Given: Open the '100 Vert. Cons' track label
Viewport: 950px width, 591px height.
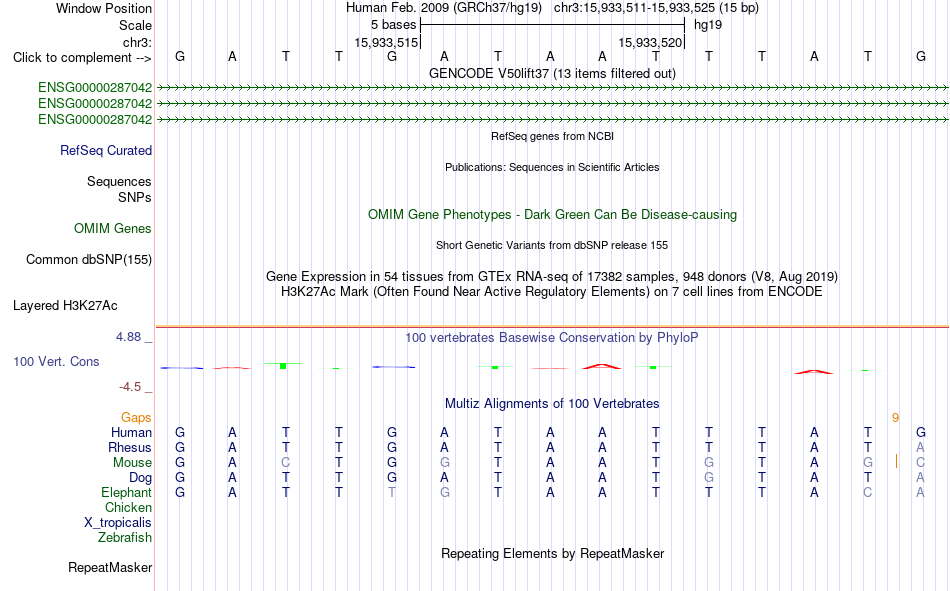Looking at the screenshot, I should pos(56,361).
